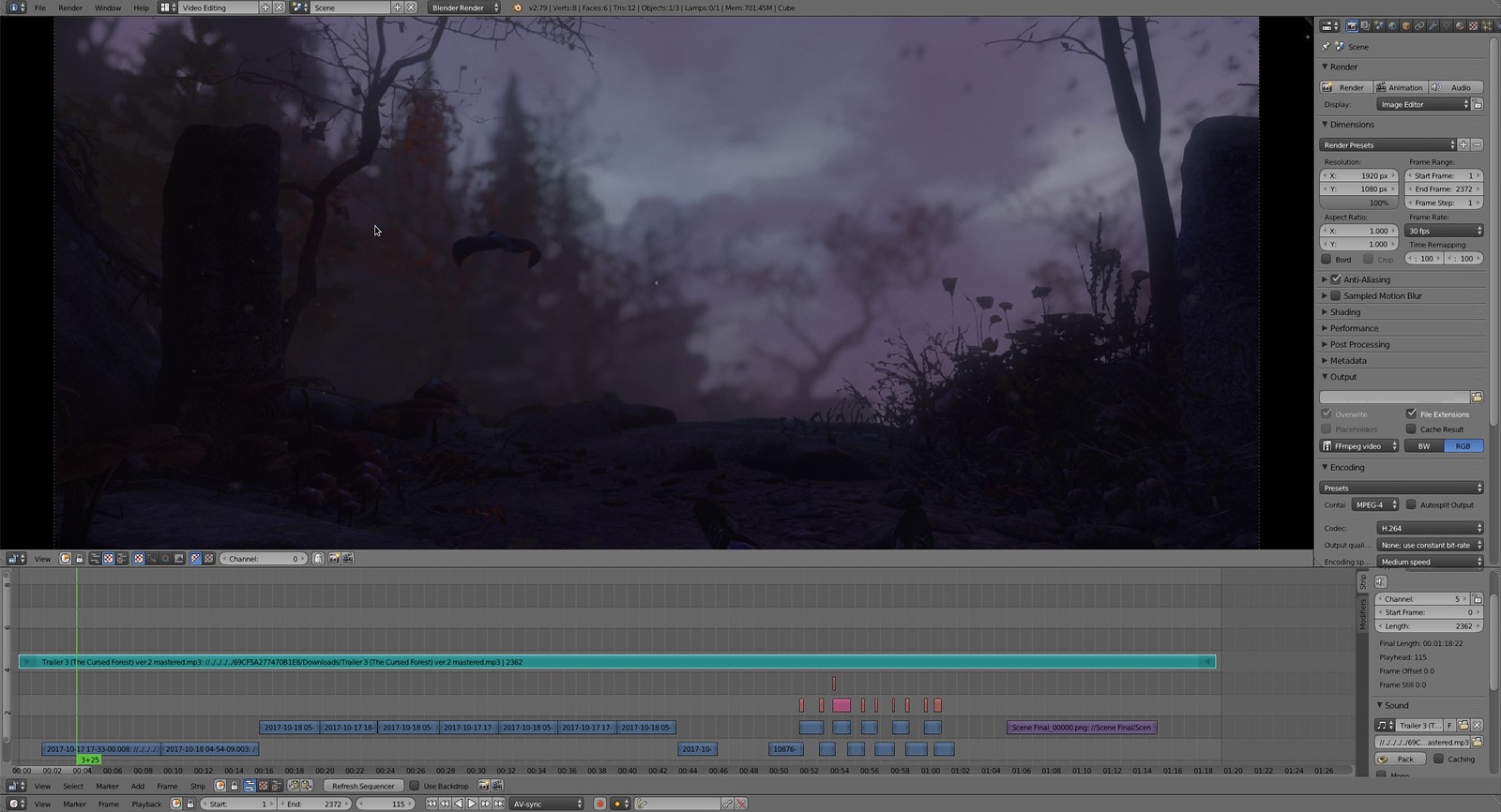Image resolution: width=1501 pixels, height=812 pixels.
Task: Adjust the 100% resolution scale slider
Action: click(x=1358, y=203)
